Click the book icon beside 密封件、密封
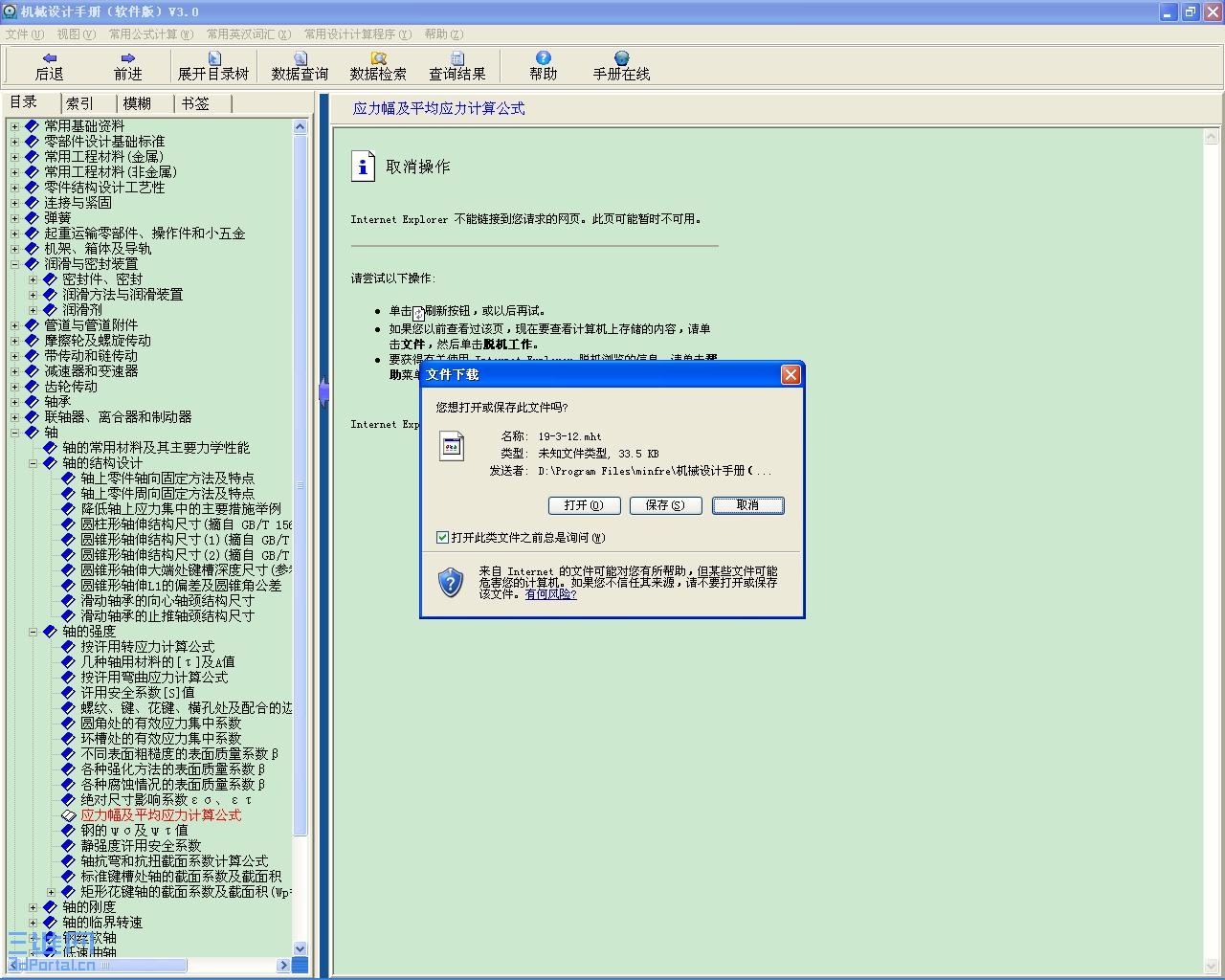The width and height of the screenshot is (1225, 980). pos(50,279)
